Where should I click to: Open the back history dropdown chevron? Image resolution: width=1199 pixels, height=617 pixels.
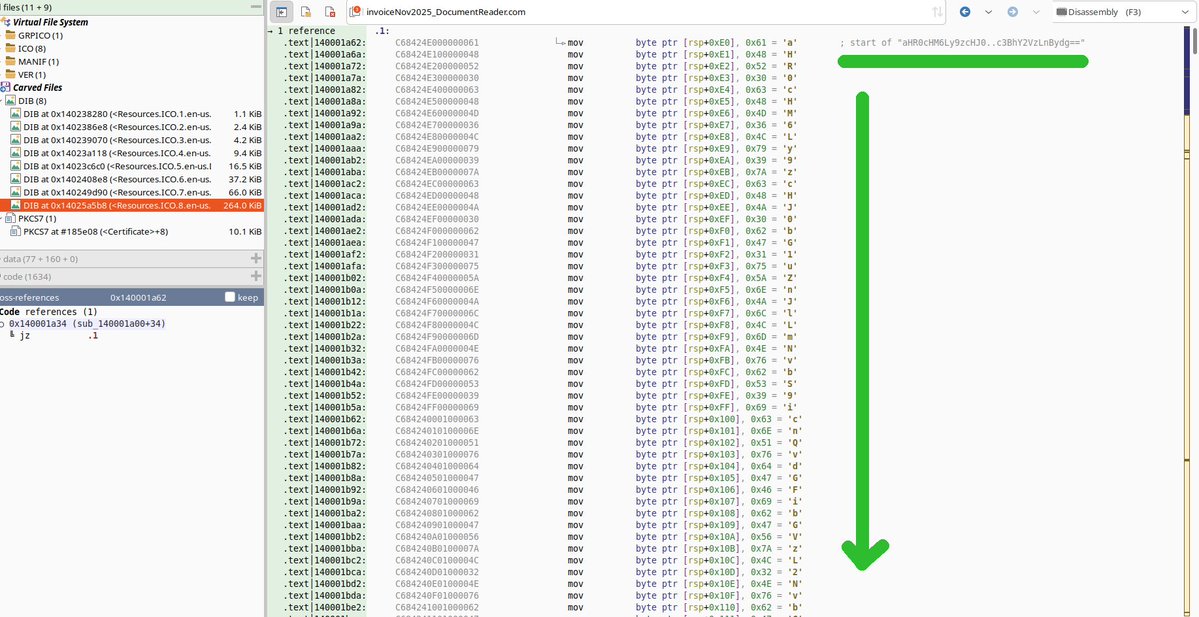989,12
